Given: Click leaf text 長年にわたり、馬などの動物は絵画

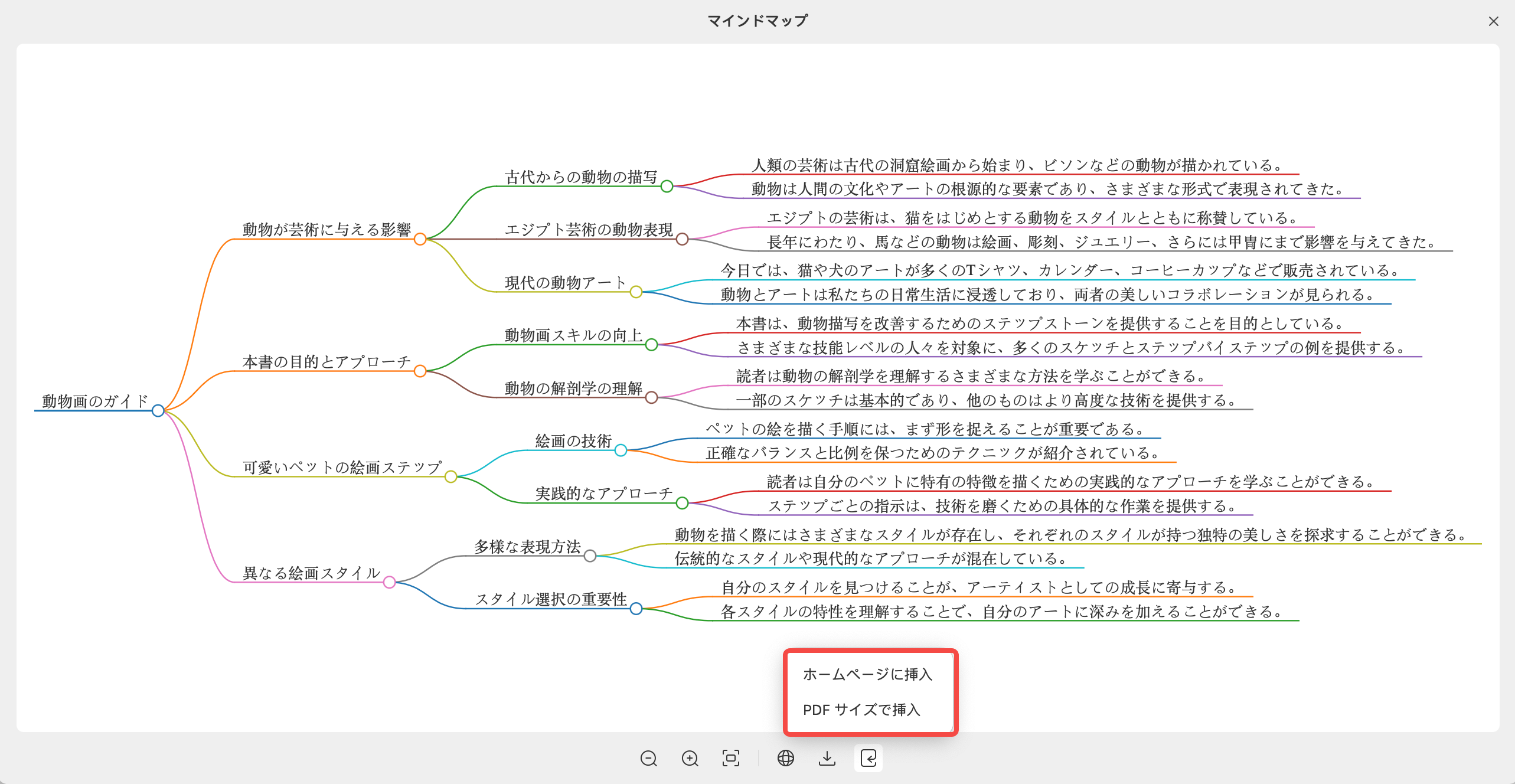Looking at the screenshot, I should tap(1101, 241).
